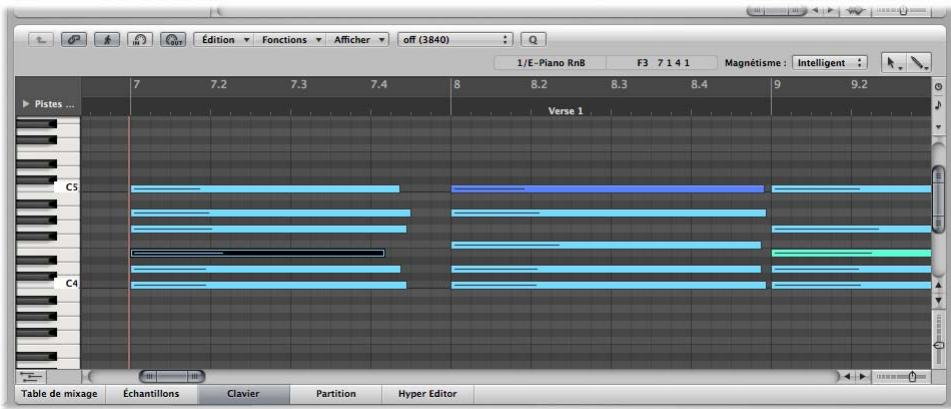This screenshot has height=409, width=951.
Task: Select the green note in bar 9
Action: point(852,253)
